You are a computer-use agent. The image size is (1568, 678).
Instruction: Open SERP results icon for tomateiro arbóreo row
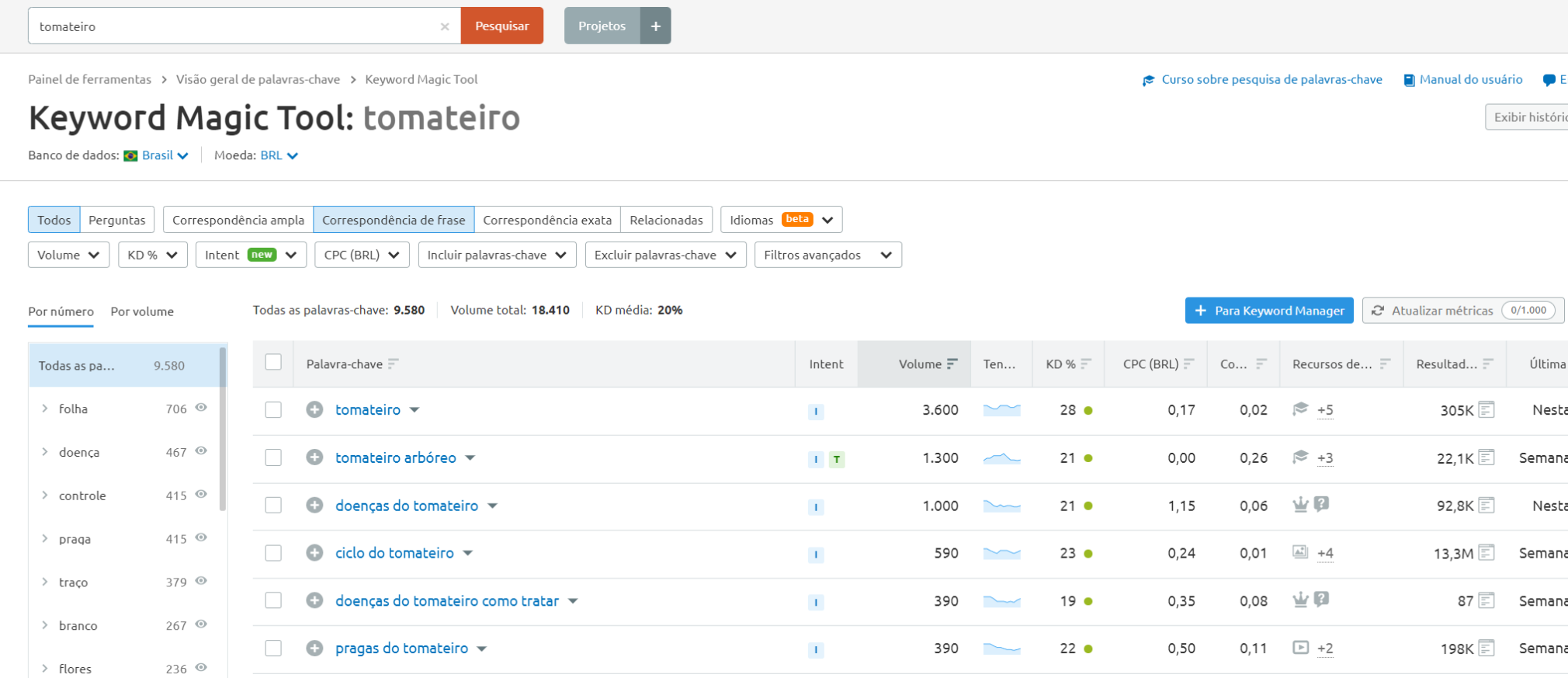tap(1486, 457)
